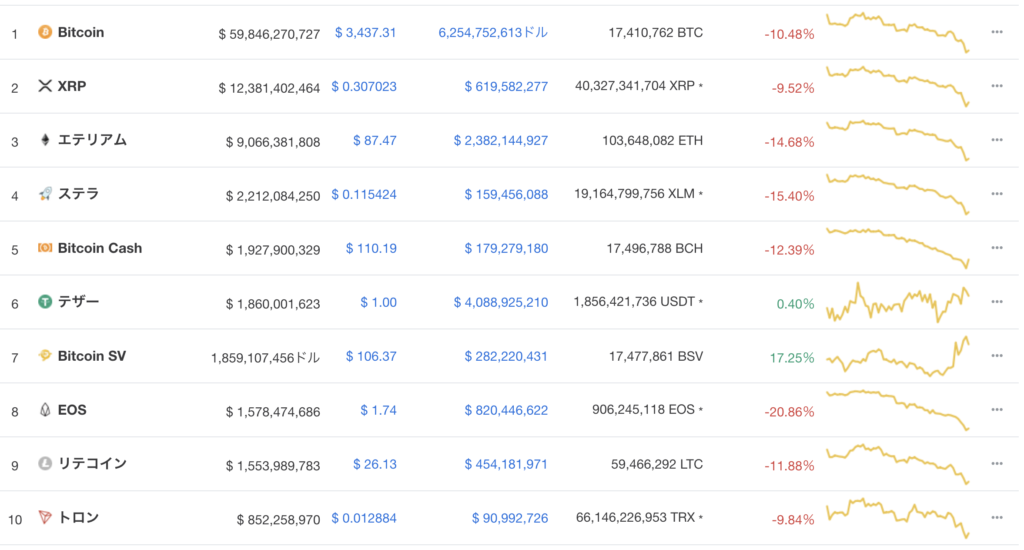1024x550 pixels.
Task: Click the Tron red logo icon
Action: 44,517
